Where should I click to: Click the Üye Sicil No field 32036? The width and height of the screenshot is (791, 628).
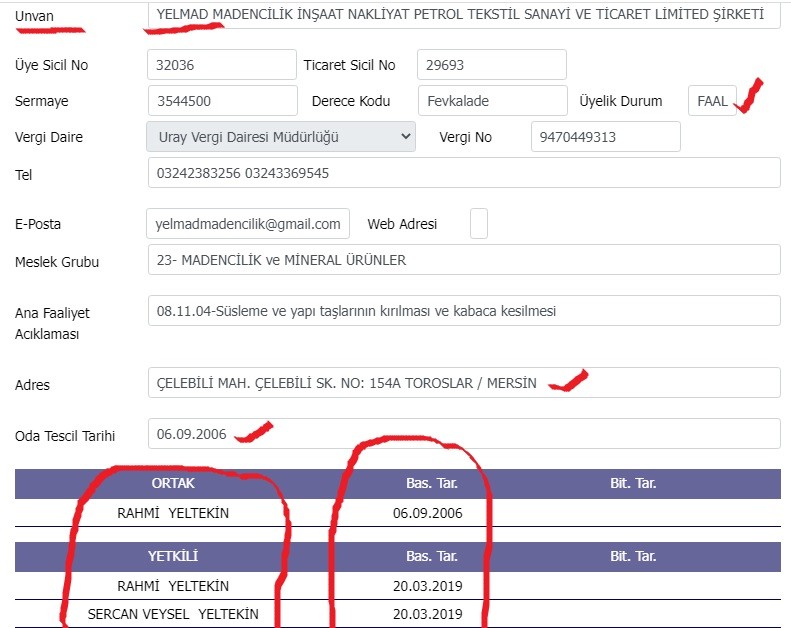(x=222, y=65)
